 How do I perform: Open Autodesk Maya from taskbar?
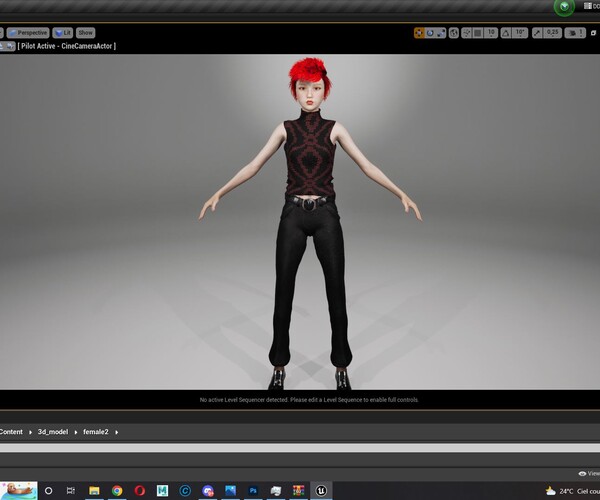162,490
